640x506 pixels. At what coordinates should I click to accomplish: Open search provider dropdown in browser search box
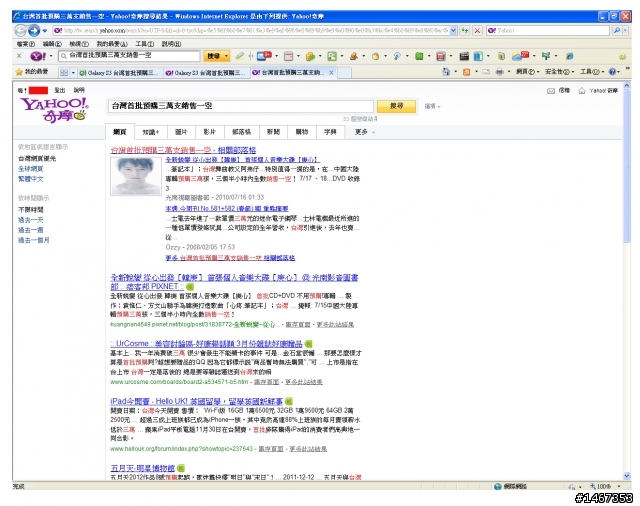[x=625, y=30]
